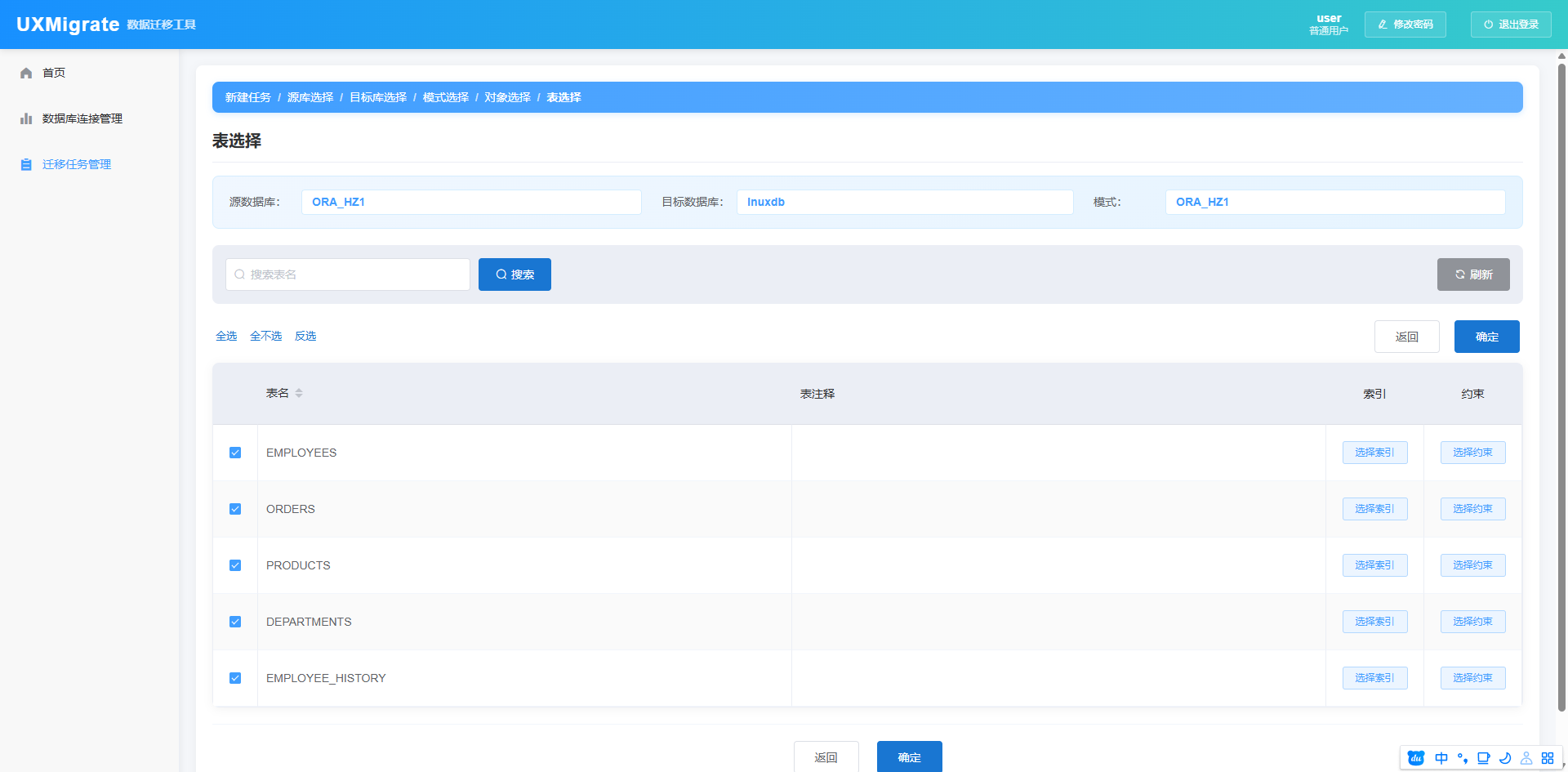Sort the table by 表名 column arrows

point(299,394)
